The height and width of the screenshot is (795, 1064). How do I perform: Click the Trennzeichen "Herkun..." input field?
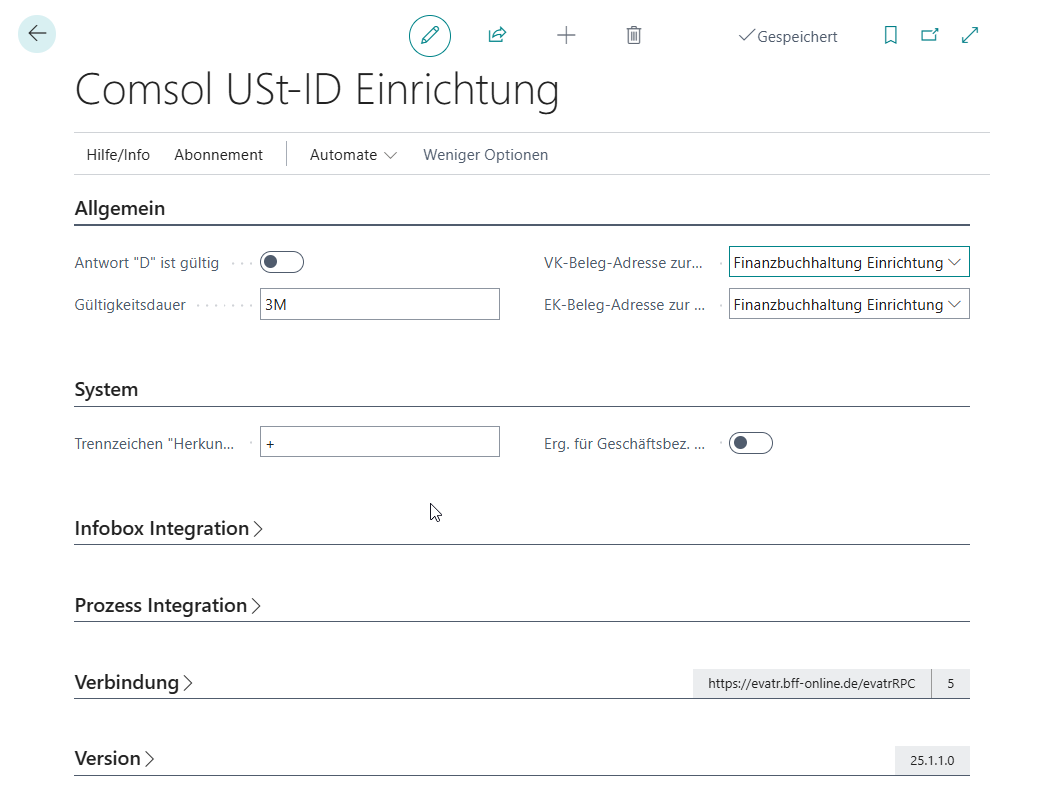(x=380, y=442)
